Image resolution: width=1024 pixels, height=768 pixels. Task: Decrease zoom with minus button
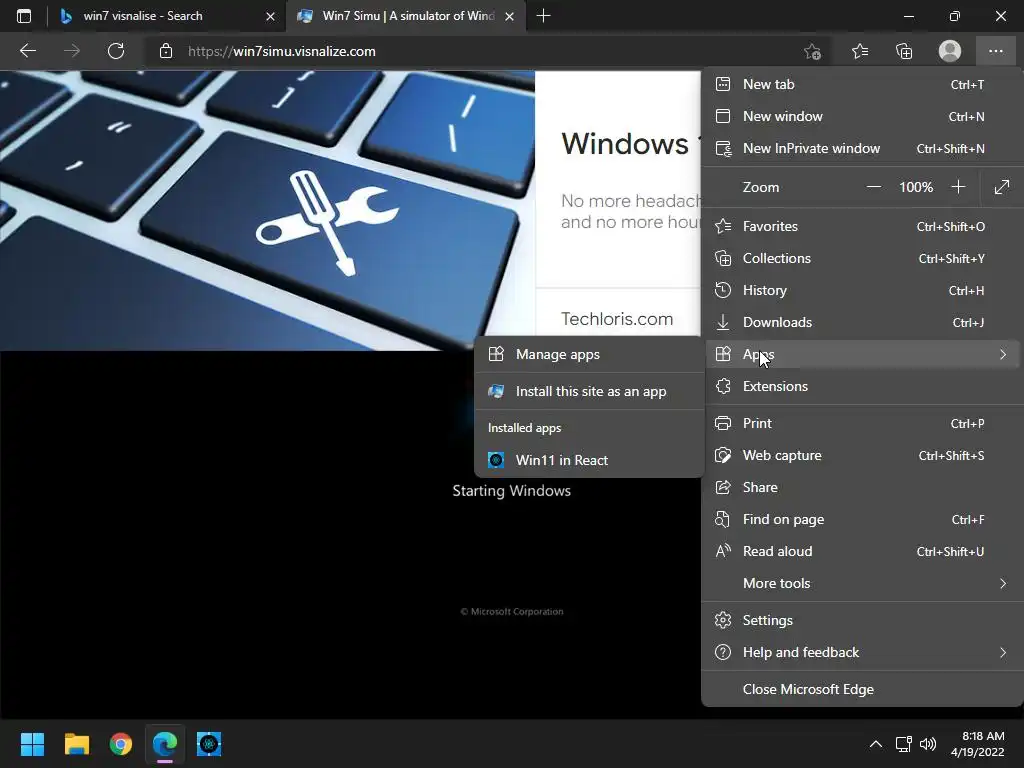click(873, 187)
